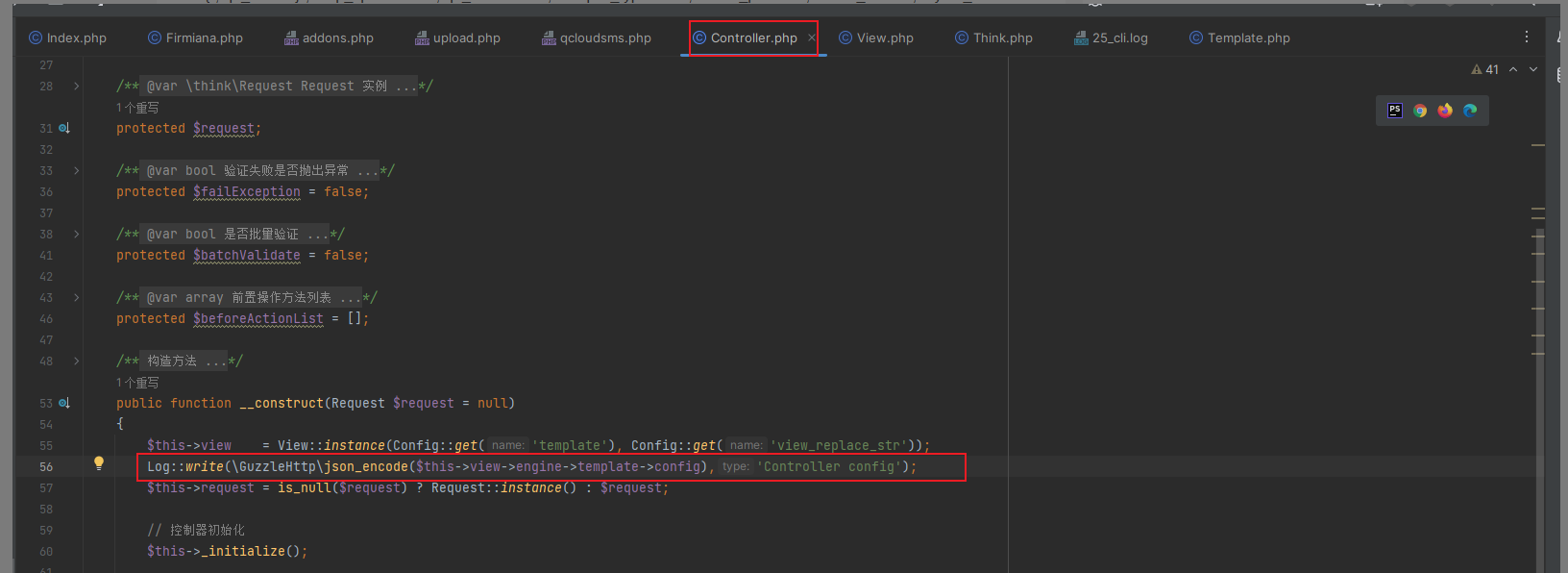1568x573 pixels.
Task: Expand folded doc comment on line 38
Action: (x=77, y=235)
